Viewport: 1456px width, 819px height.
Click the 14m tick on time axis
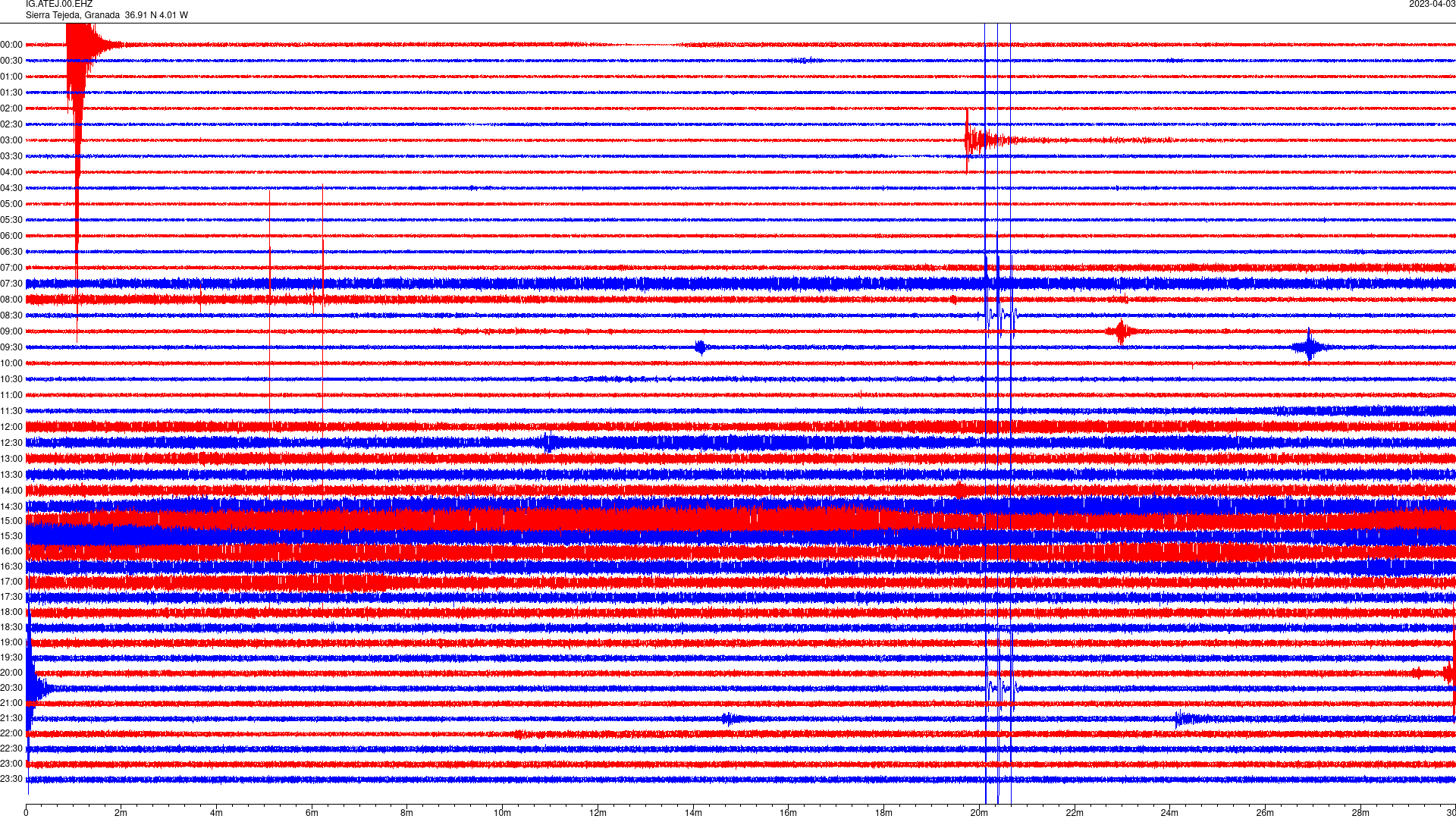pyautogui.click(x=693, y=813)
